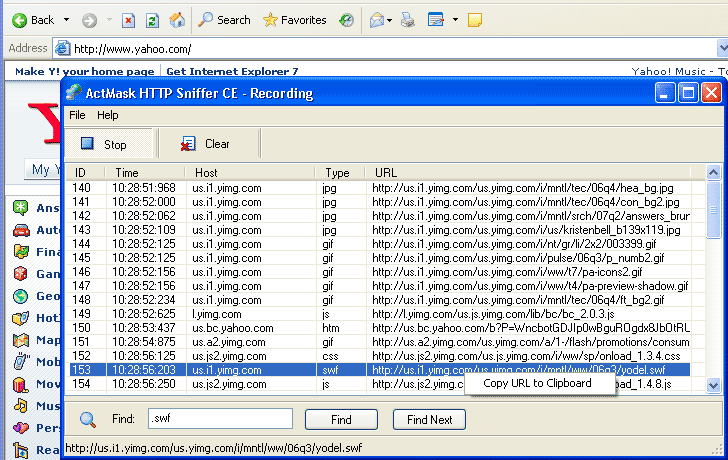The height and width of the screenshot is (460, 728).
Task: Click Yahoo Finance sidebar icon
Action: point(21,252)
